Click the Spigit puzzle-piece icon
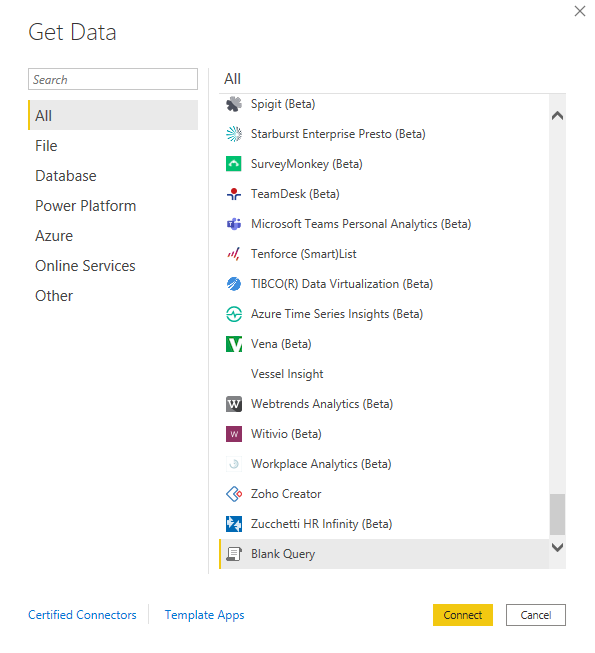This screenshot has width=595, height=653. point(234,104)
